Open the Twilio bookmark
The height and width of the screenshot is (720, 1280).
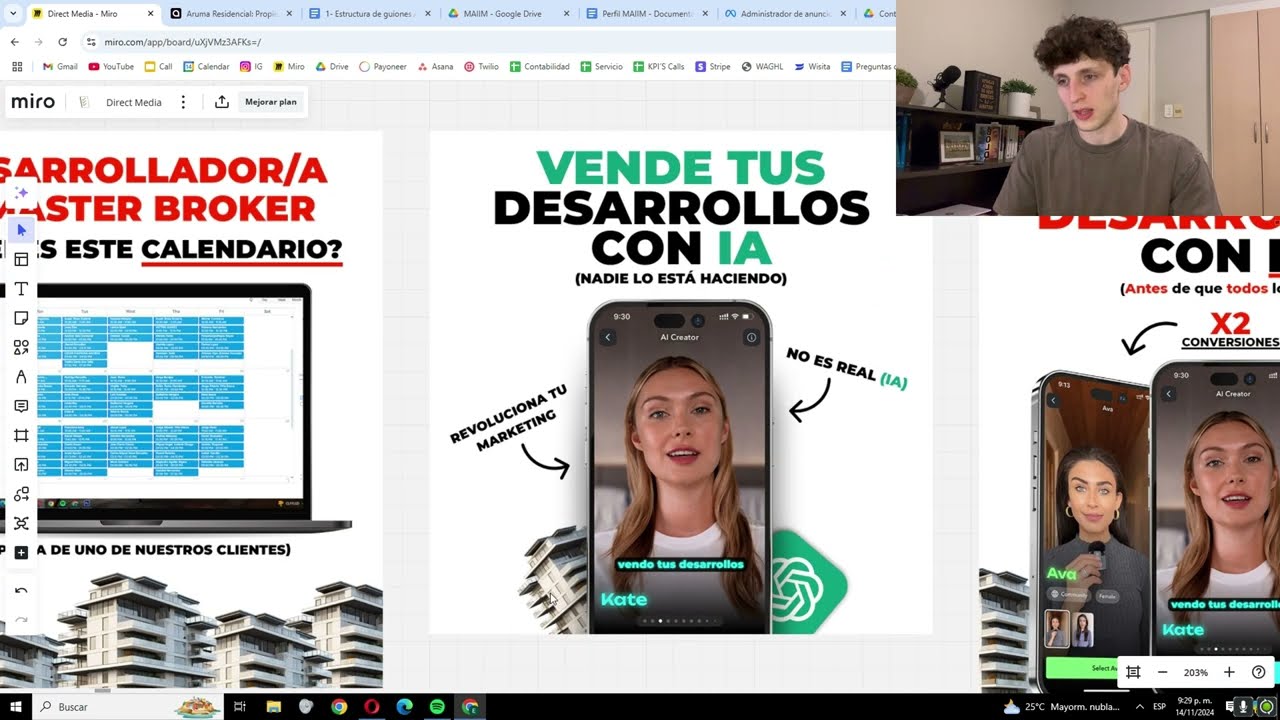(481, 67)
